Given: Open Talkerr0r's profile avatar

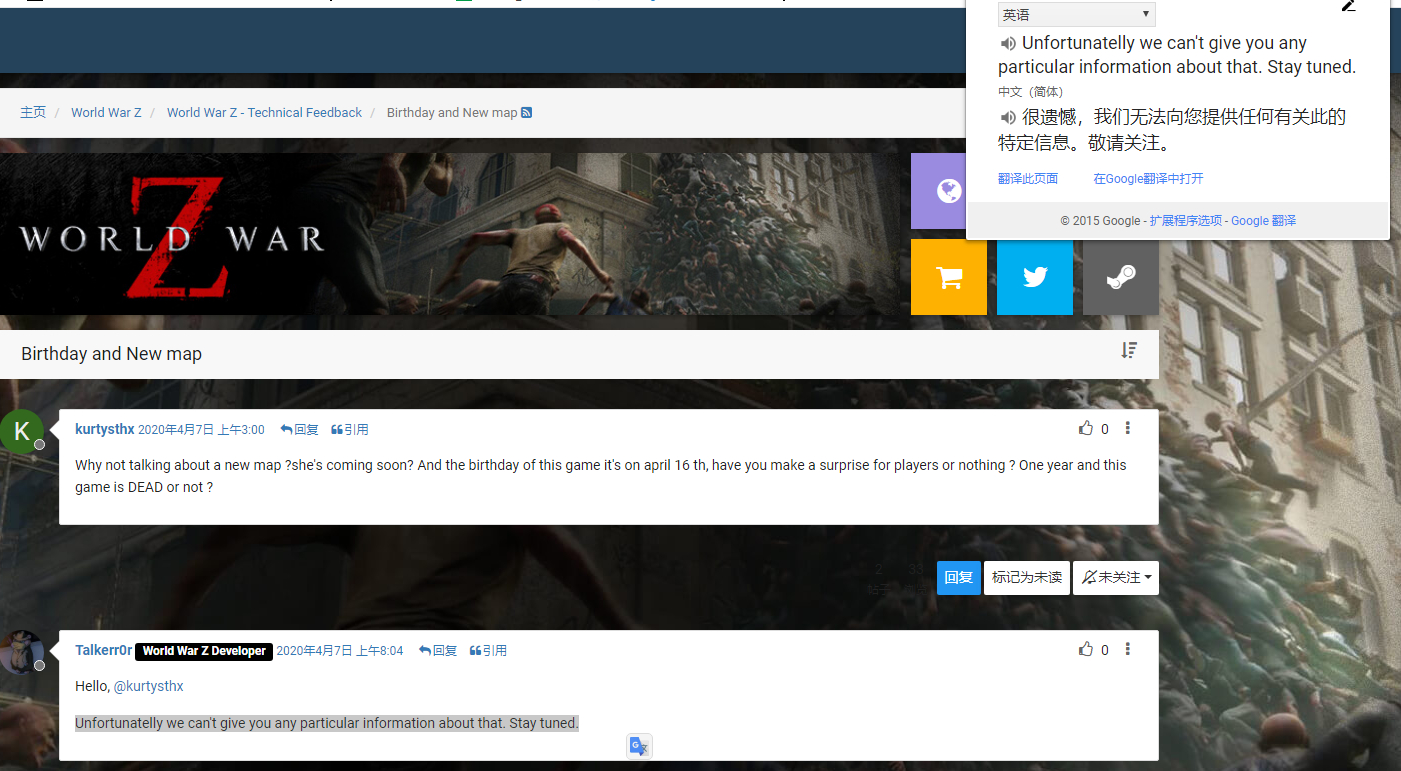Looking at the screenshot, I should tap(21, 652).
